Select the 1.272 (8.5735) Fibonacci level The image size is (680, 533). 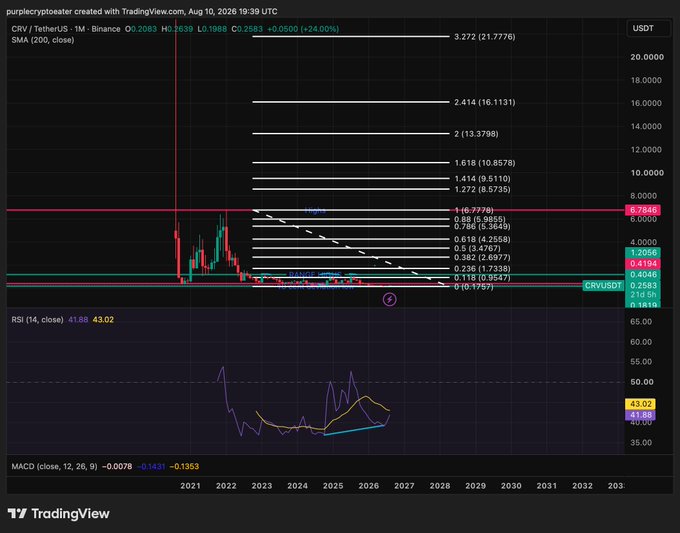point(482,190)
